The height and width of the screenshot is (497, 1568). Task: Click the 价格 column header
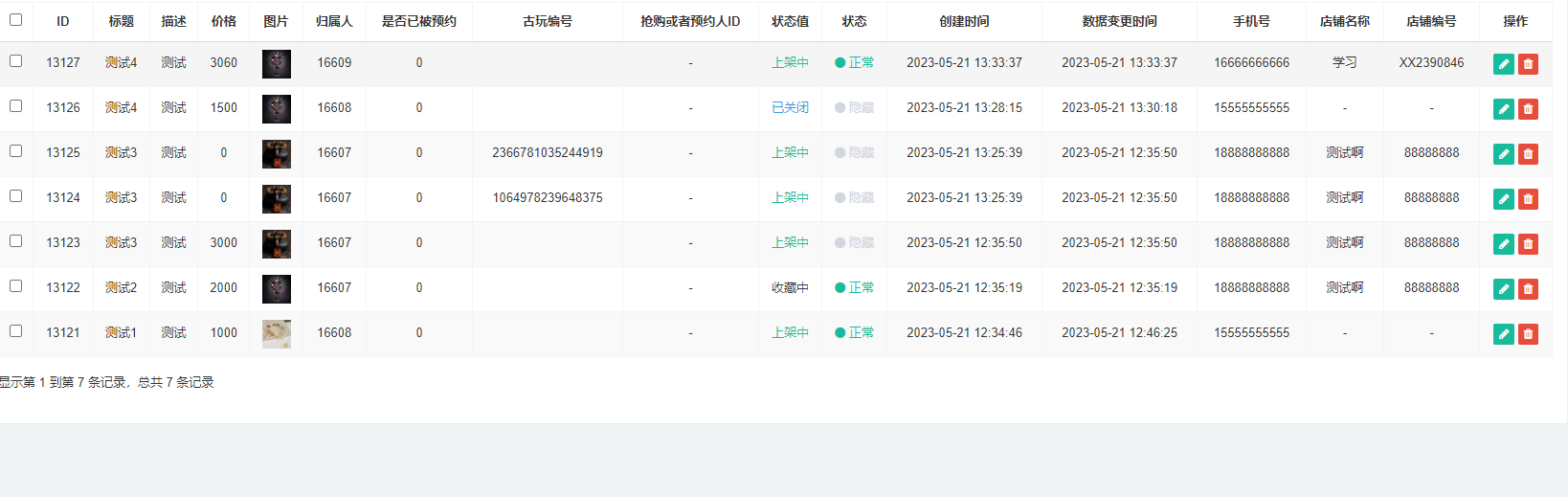click(x=224, y=21)
